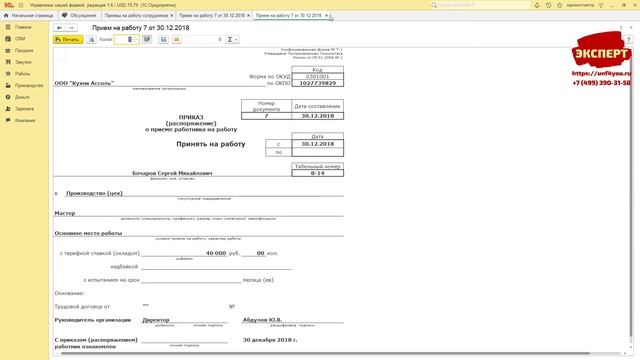Image resolution: width=640 pixels, height=360 pixels.
Task: Open Закупки section in sidebar
Action: coord(24,62)
